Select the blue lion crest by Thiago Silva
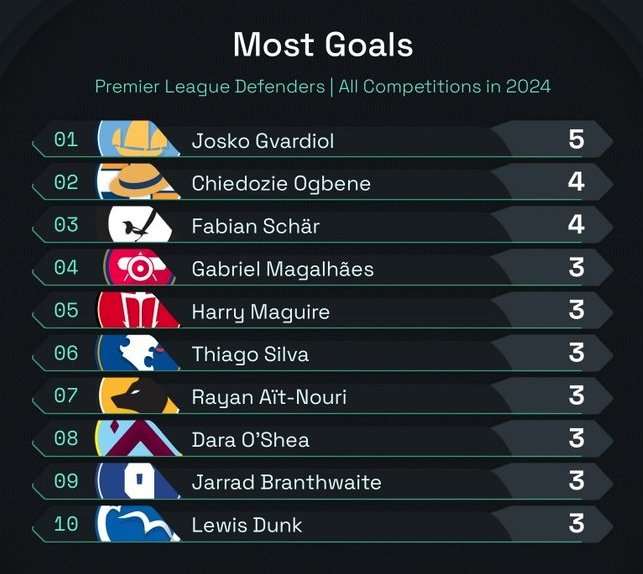Image resolution: width=643 pixels, height=574 pixels. pos(139,352)
